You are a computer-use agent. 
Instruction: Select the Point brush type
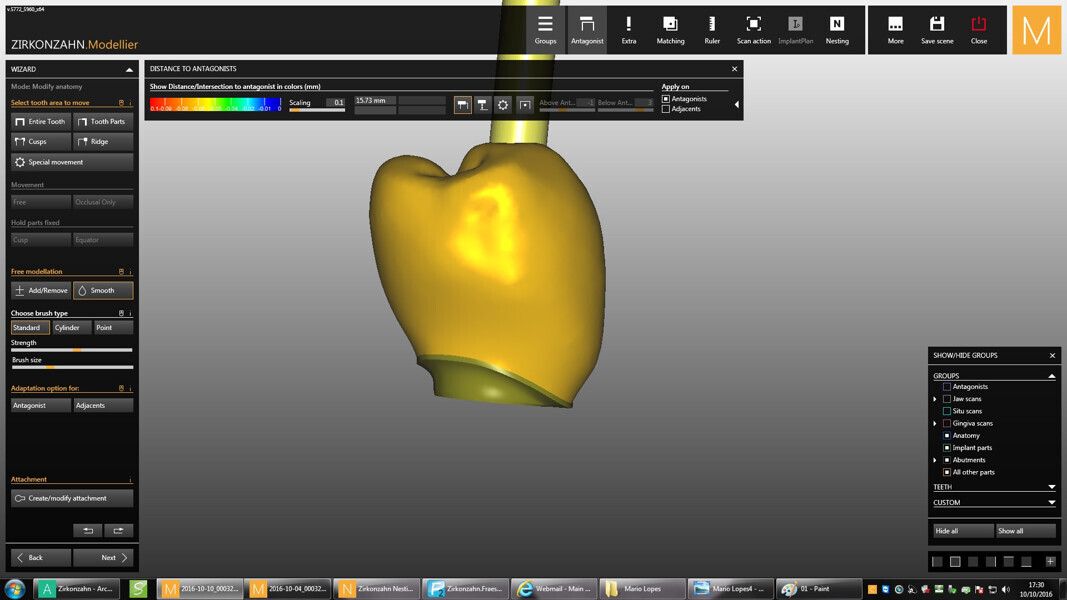[112, 328]
